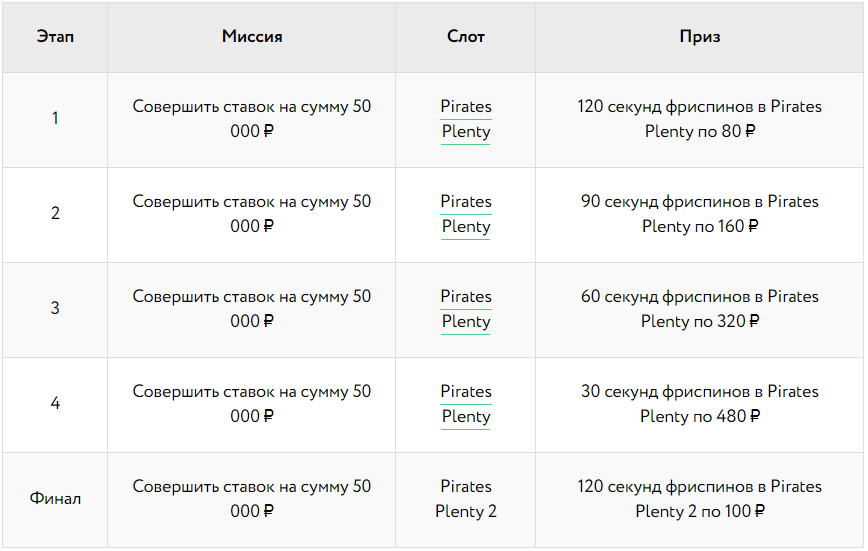
Task: Select the stage number 3 cell
Action: [x=55, y=309]
